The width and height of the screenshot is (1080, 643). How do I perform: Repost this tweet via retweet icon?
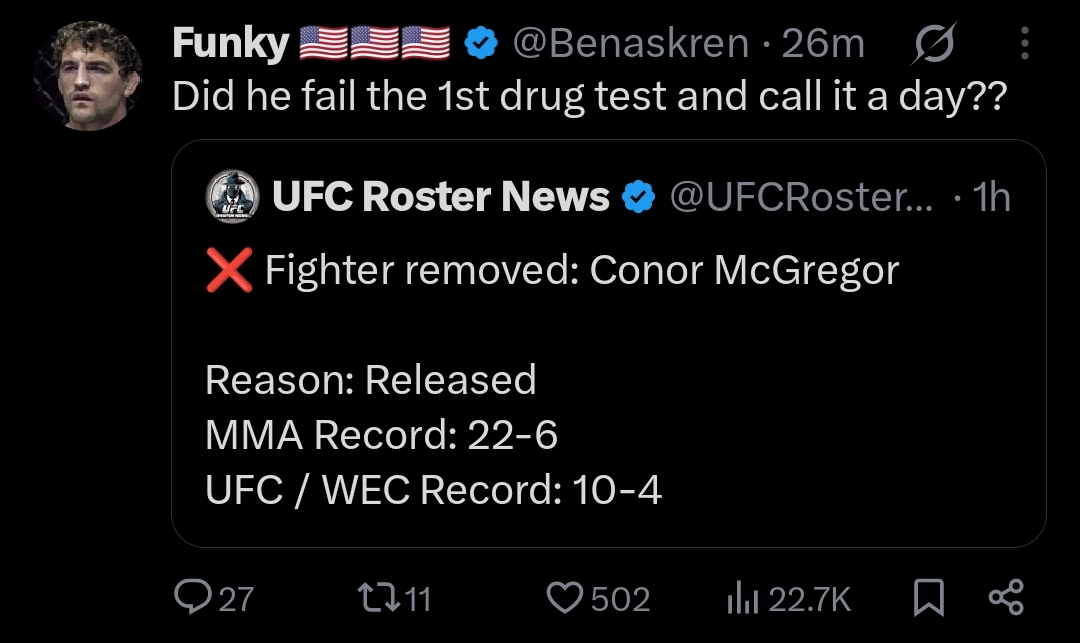375,598
